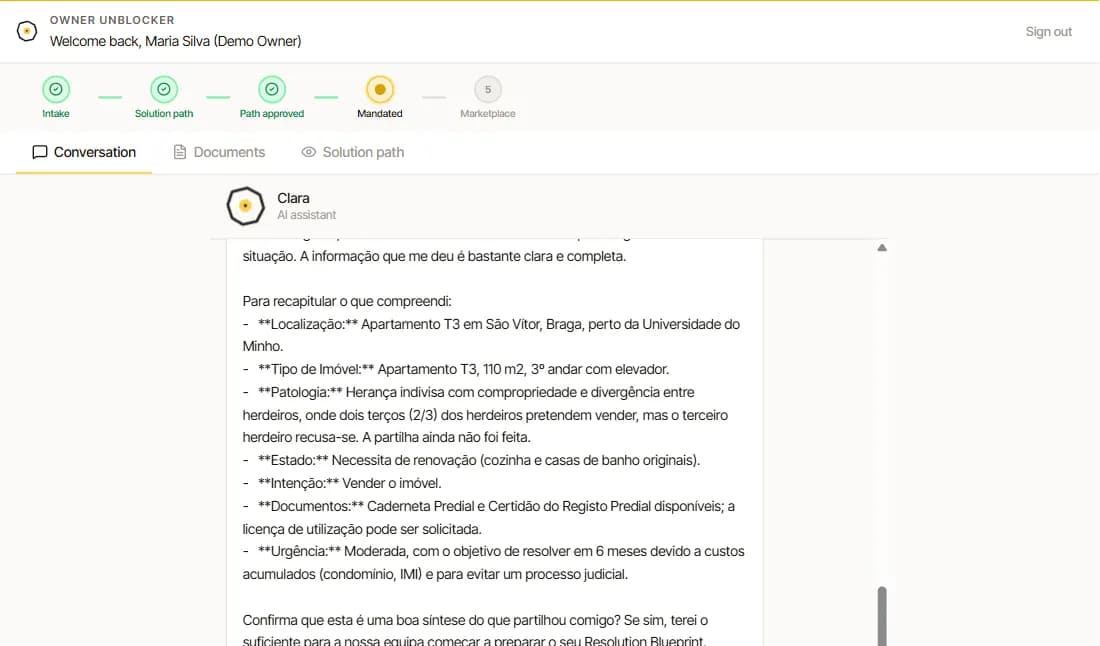Click the **Localização:** summary line
The height and width of the screenshot is (646, 1100).
click(491, 335)
